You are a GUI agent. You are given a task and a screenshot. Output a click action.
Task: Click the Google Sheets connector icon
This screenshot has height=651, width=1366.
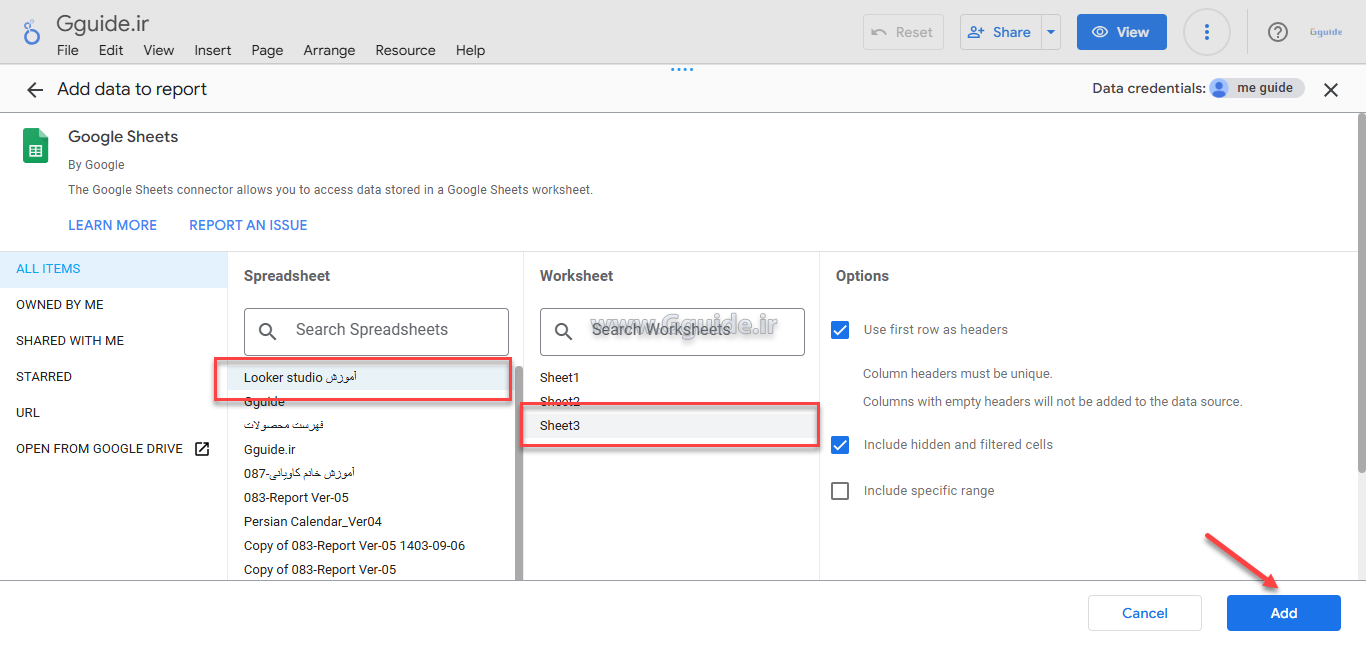[36, 146]
